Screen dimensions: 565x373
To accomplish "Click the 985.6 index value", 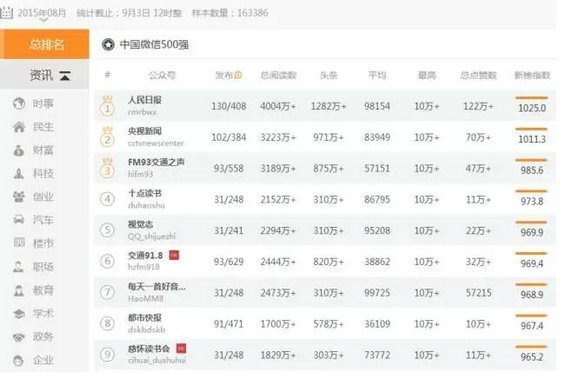I will [x=532, y=170].
